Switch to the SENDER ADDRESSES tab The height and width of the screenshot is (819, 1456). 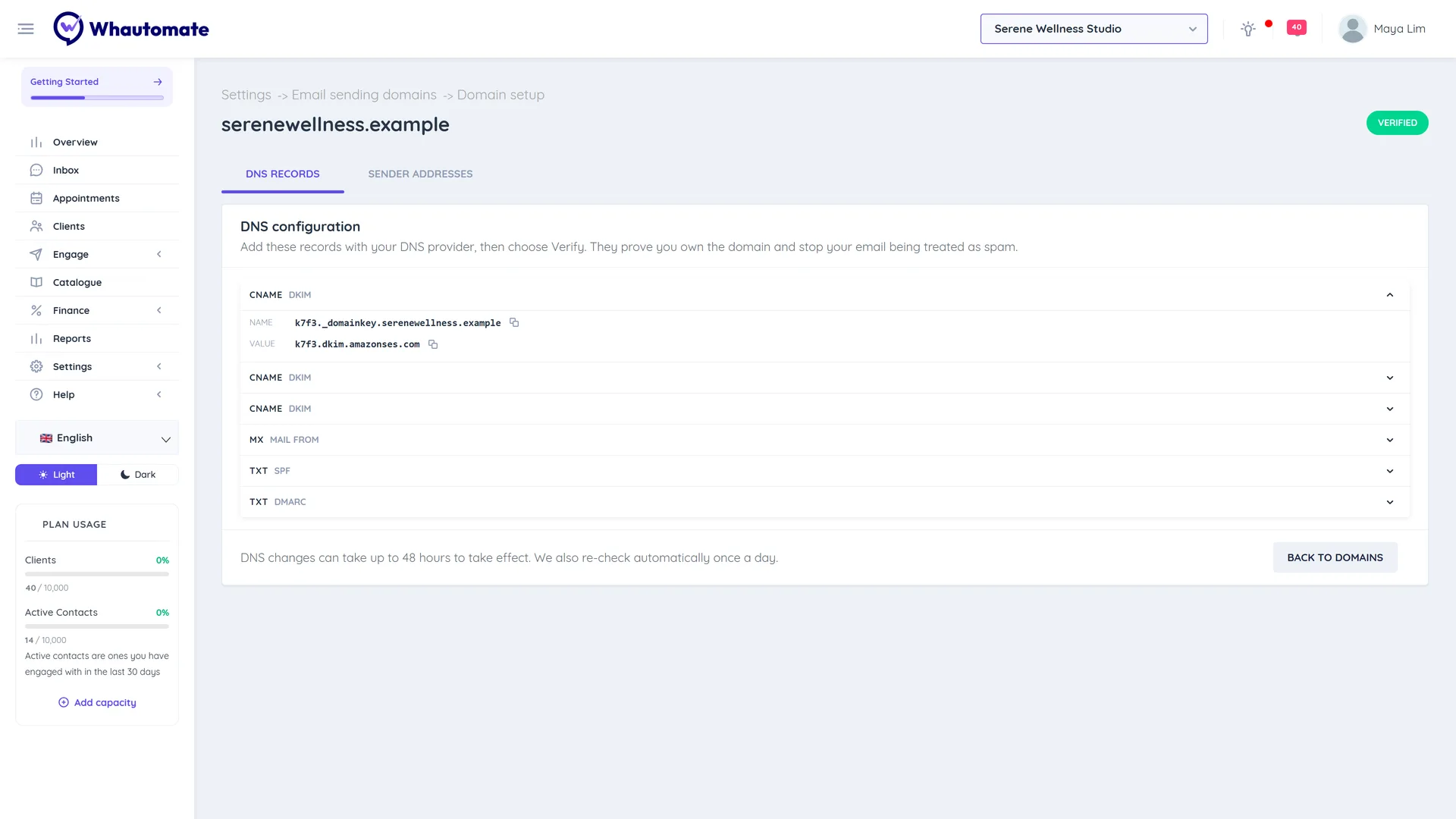click(x=420, y=174)
